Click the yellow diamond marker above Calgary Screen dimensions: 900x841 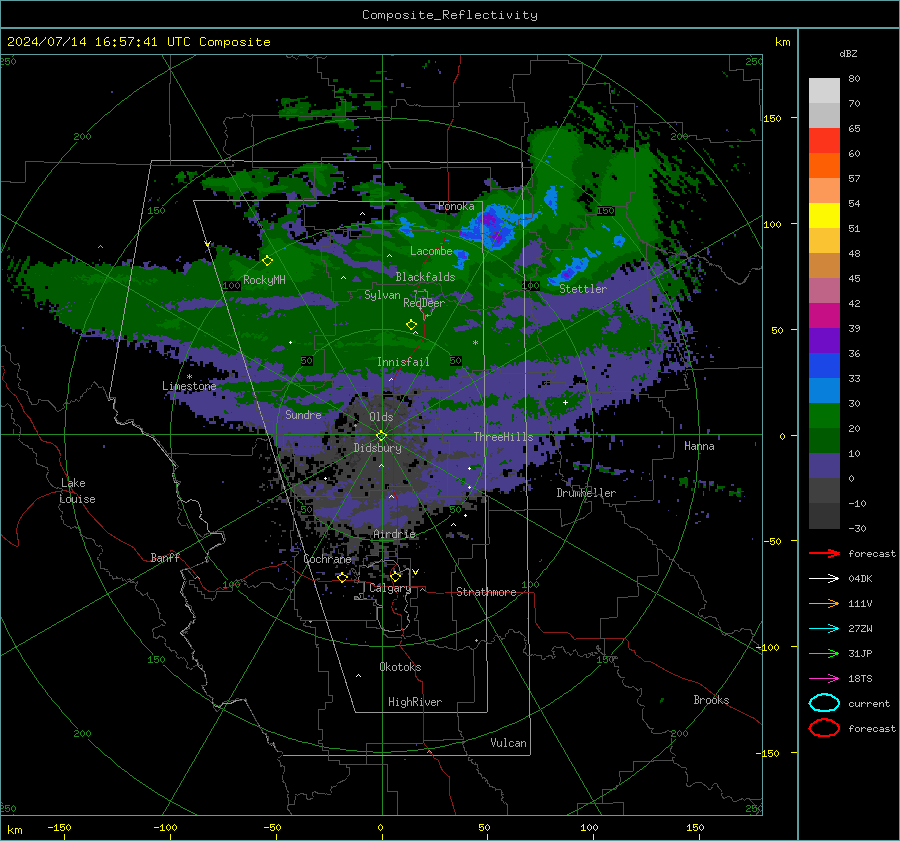coord(395,576)
